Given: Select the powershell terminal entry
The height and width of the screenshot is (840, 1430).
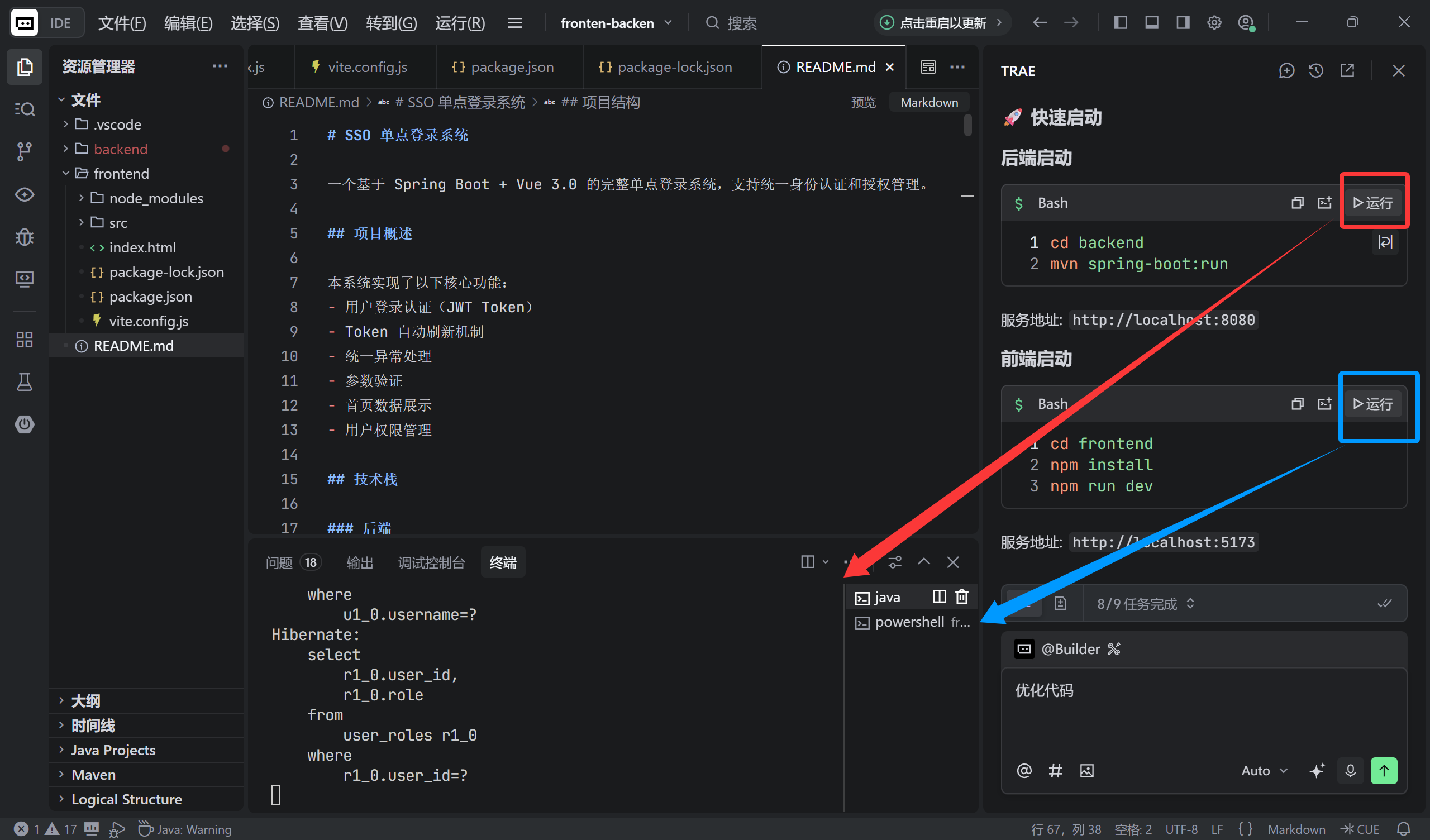Looking at the screenshot, I should click(911, 622).
